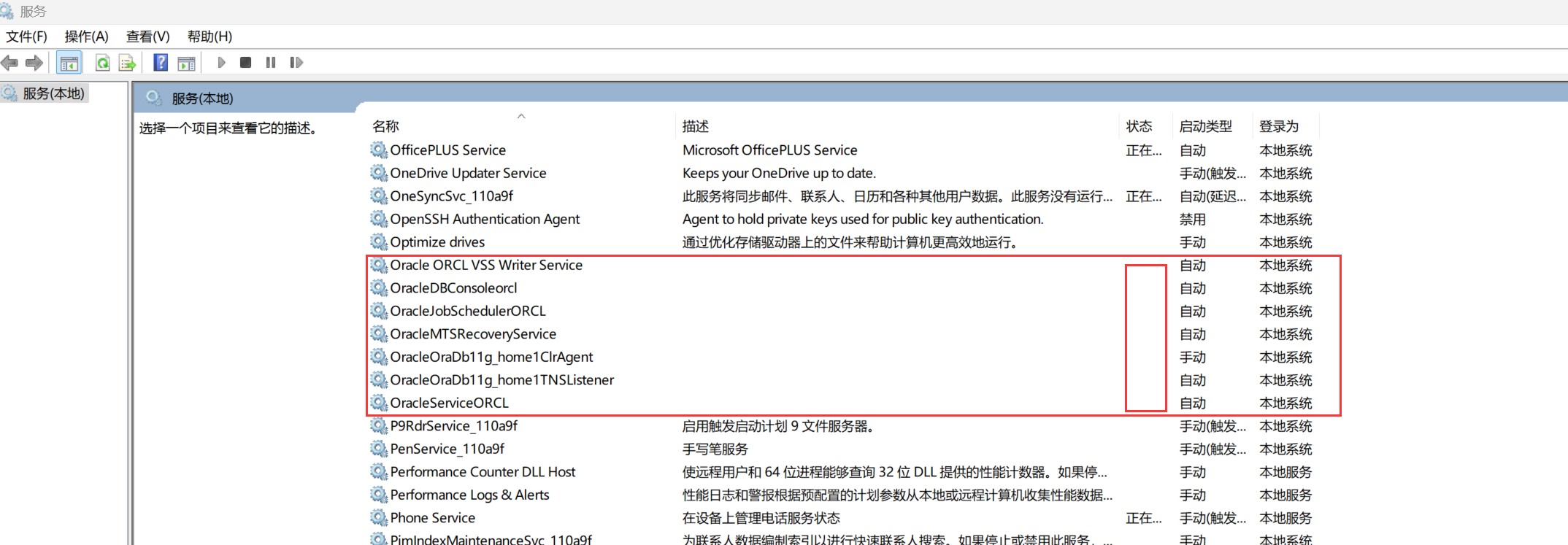This screenshot has width=1568, height=545.
Task: Select the PenService_110a9f name
Action: [447, 449]
